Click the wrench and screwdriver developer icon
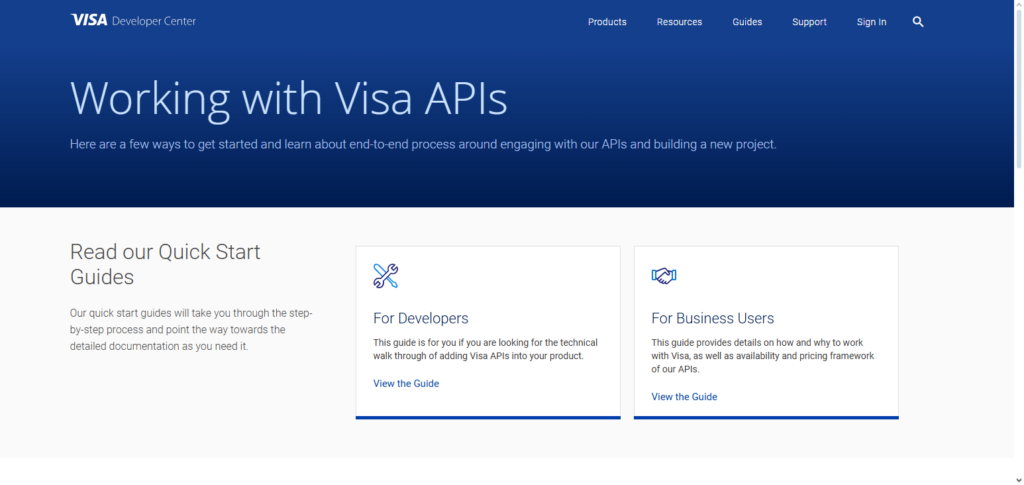The image size is (1024, 485). [x=385, y=275]
